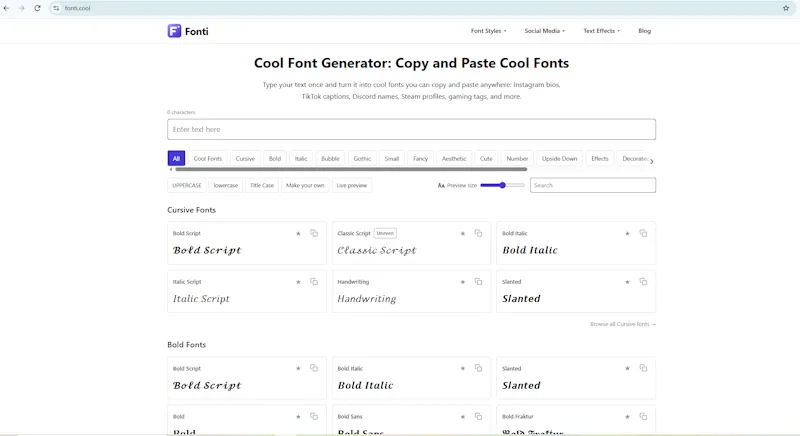This screenshot has height=436, width=800.
Task: Copy Slanted in Cursive Fonts
Action: (x=643, y=281)
